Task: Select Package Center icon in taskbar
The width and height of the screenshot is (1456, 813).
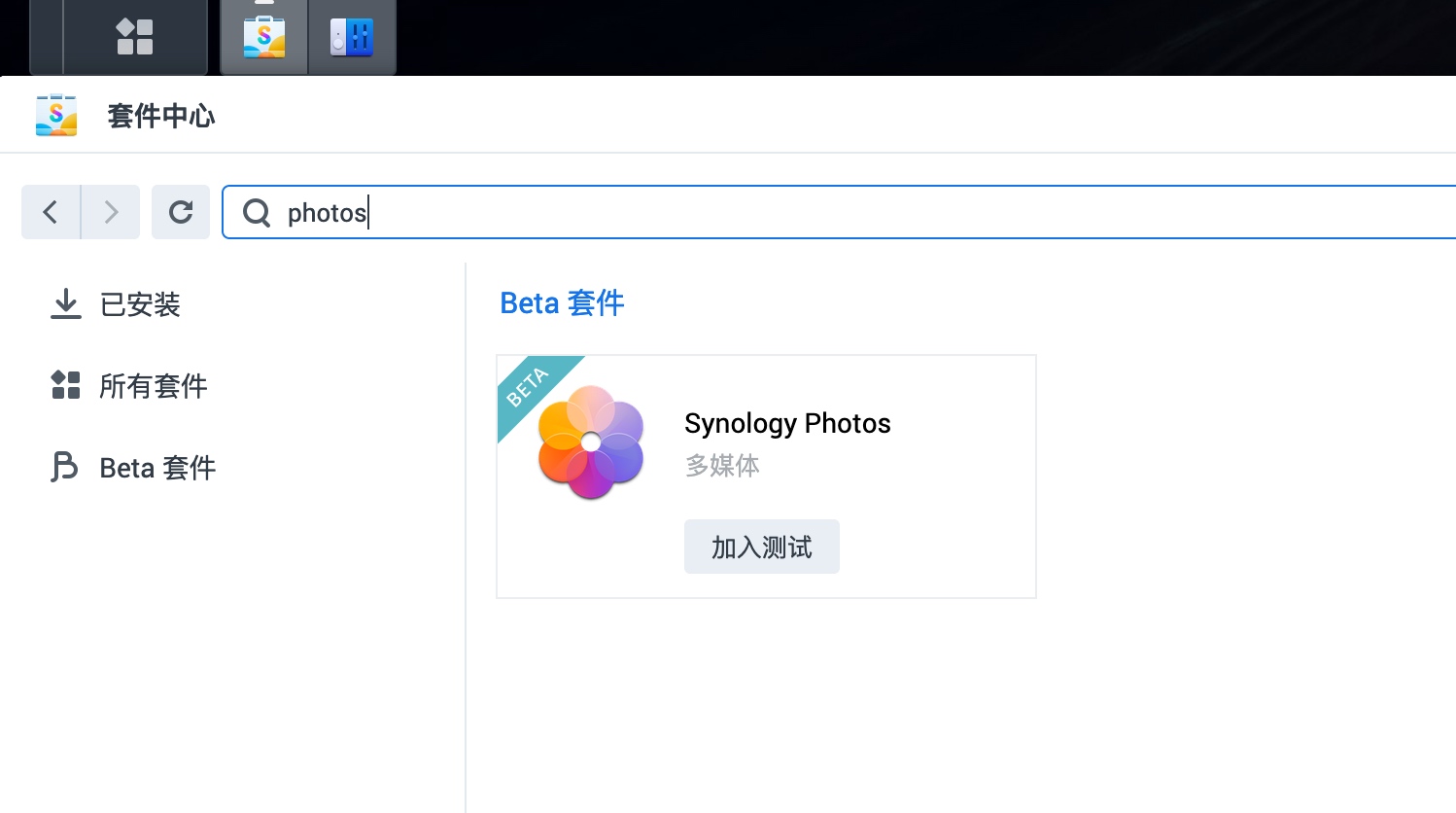Action: (264, 37)
